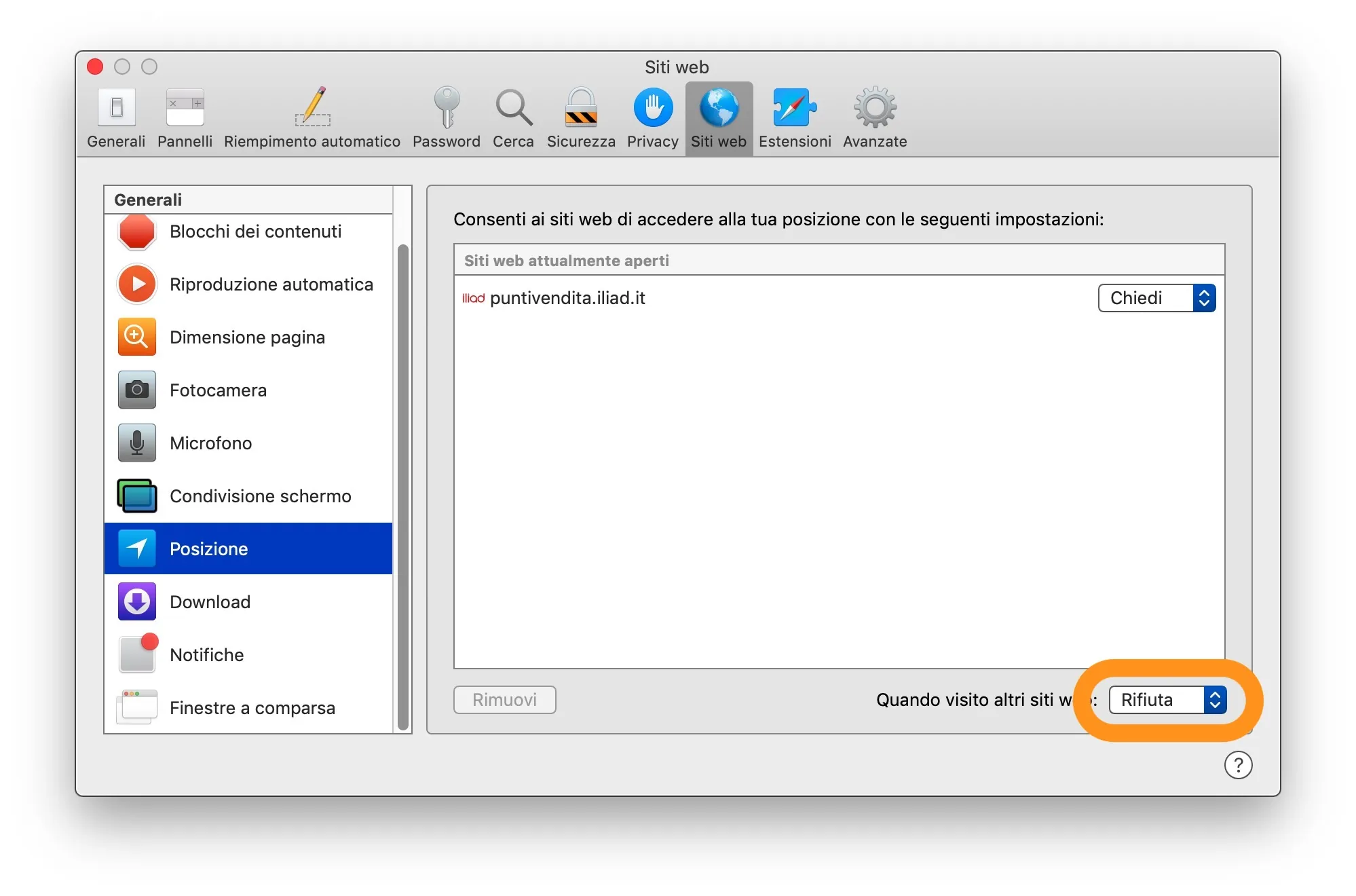
Task: Click the Microfono microphone icon
Action: [136, 443]
